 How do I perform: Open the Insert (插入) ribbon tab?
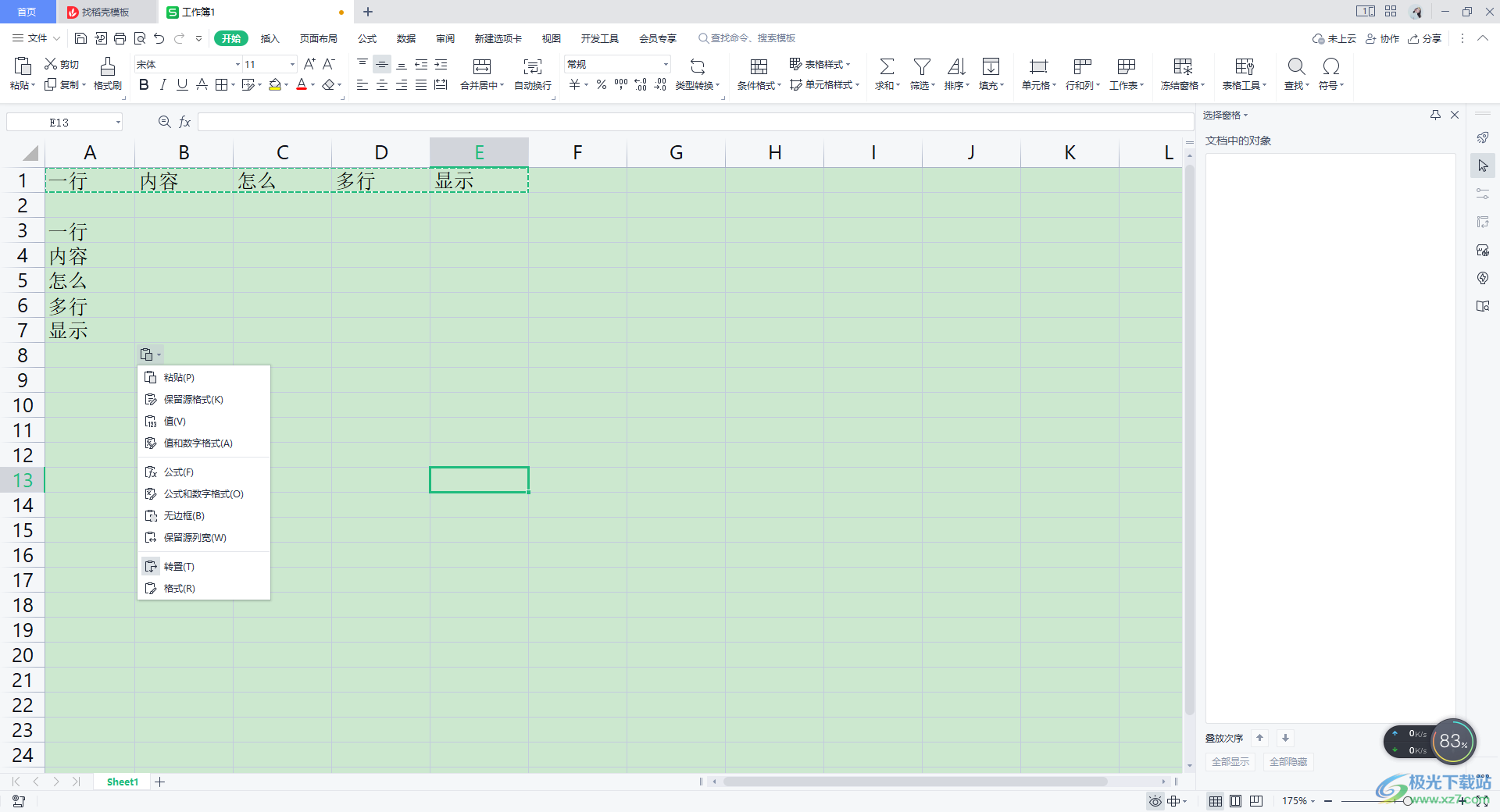pyautogui.click(x=270, y=38)
